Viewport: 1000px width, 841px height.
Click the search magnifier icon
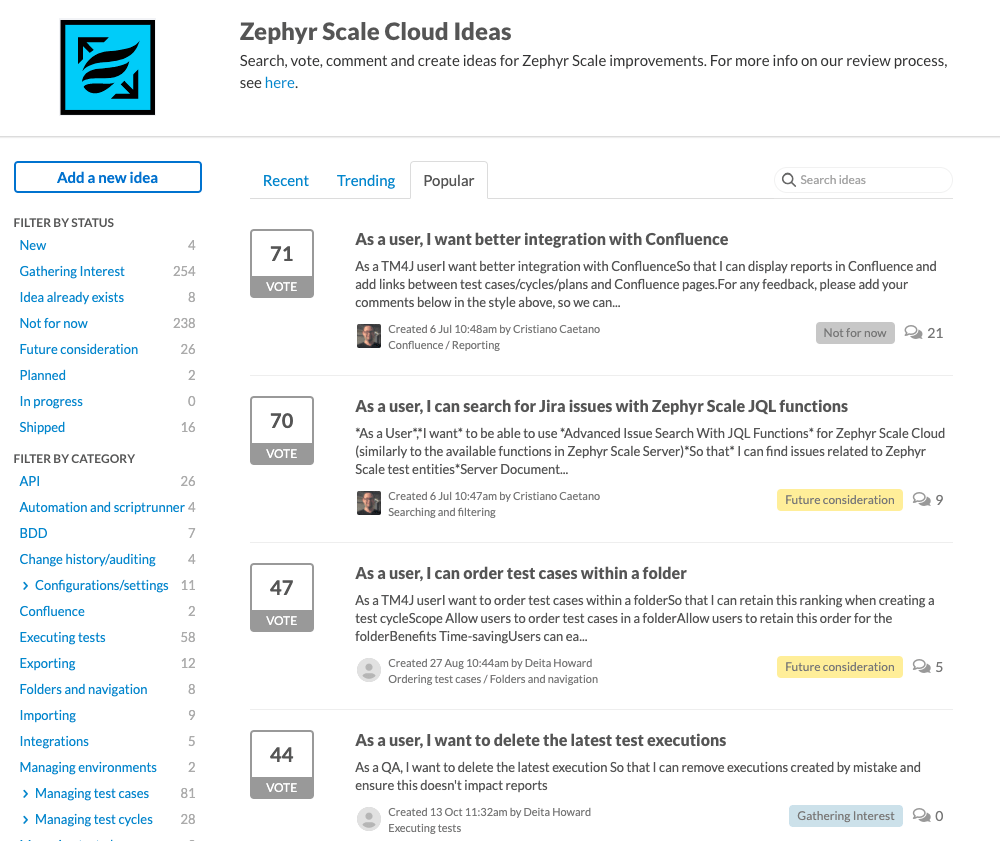coord(788,180)
